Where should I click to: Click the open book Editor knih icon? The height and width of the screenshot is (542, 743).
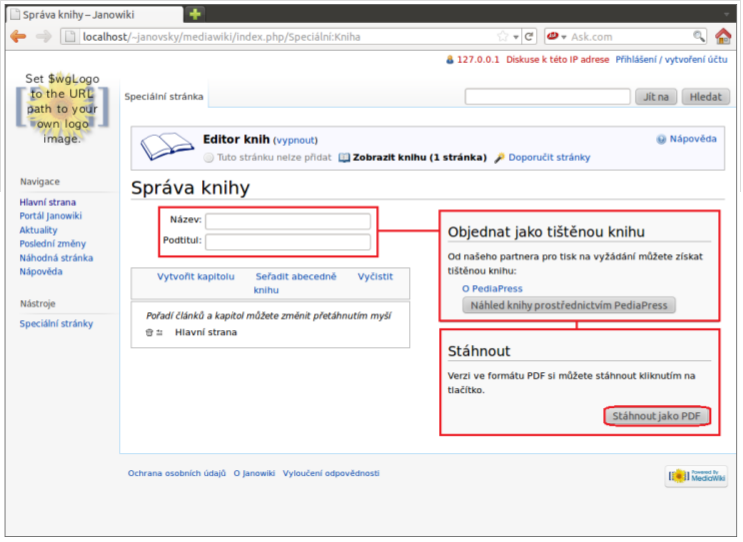tap(167, 146)
